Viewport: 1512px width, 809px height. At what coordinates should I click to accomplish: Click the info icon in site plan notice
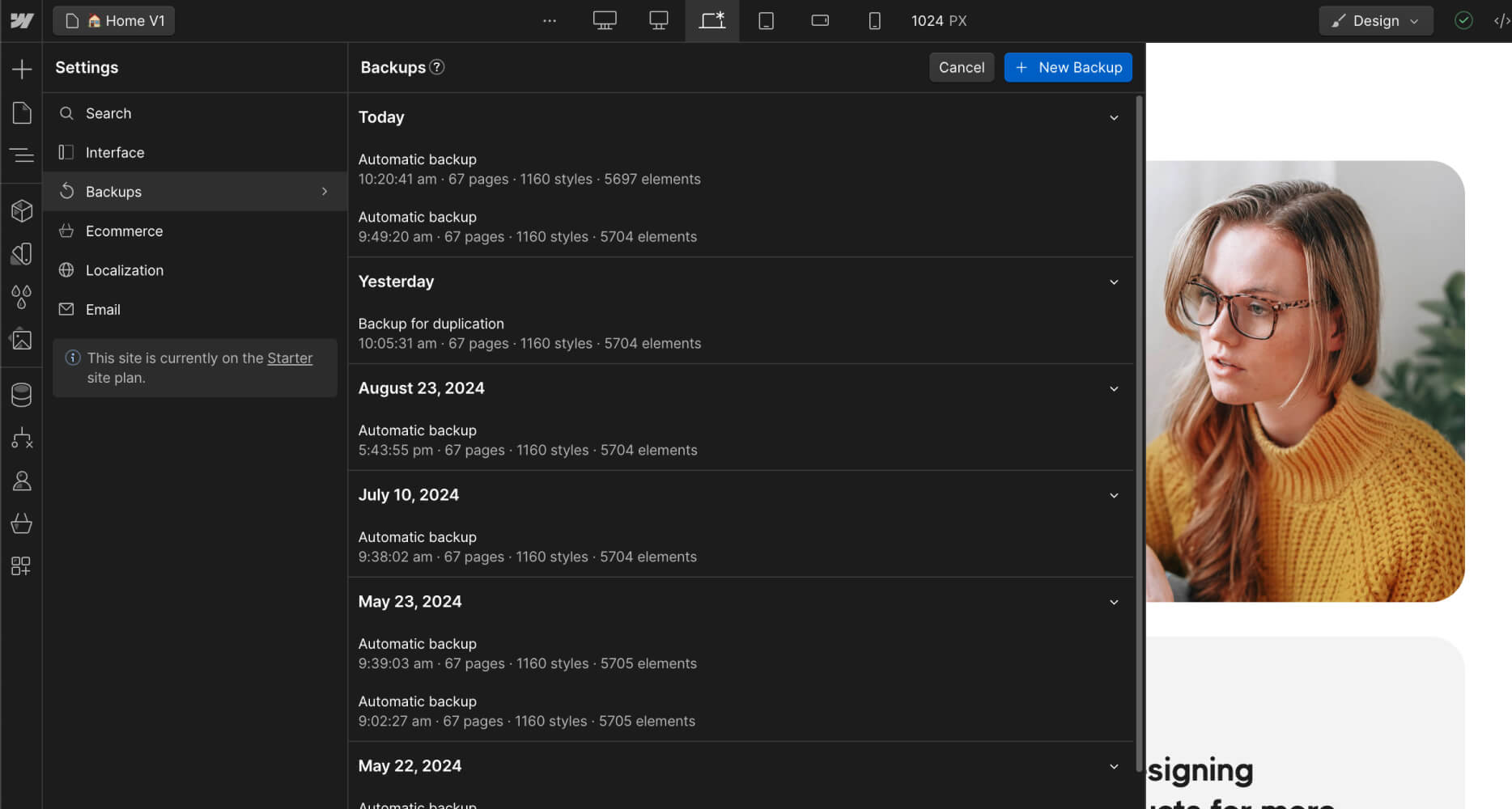[x=73, y=358]
